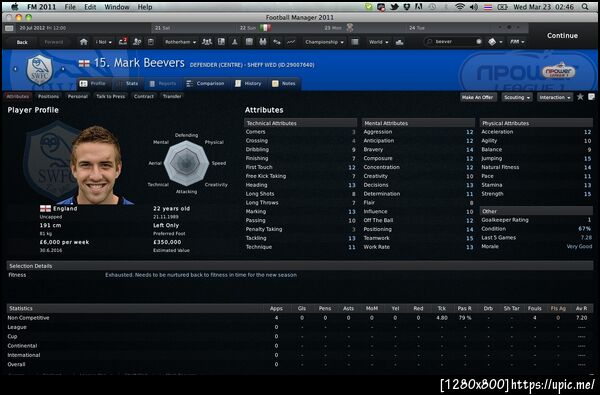Click the Technical Attributes header

(x=300, y=123)
